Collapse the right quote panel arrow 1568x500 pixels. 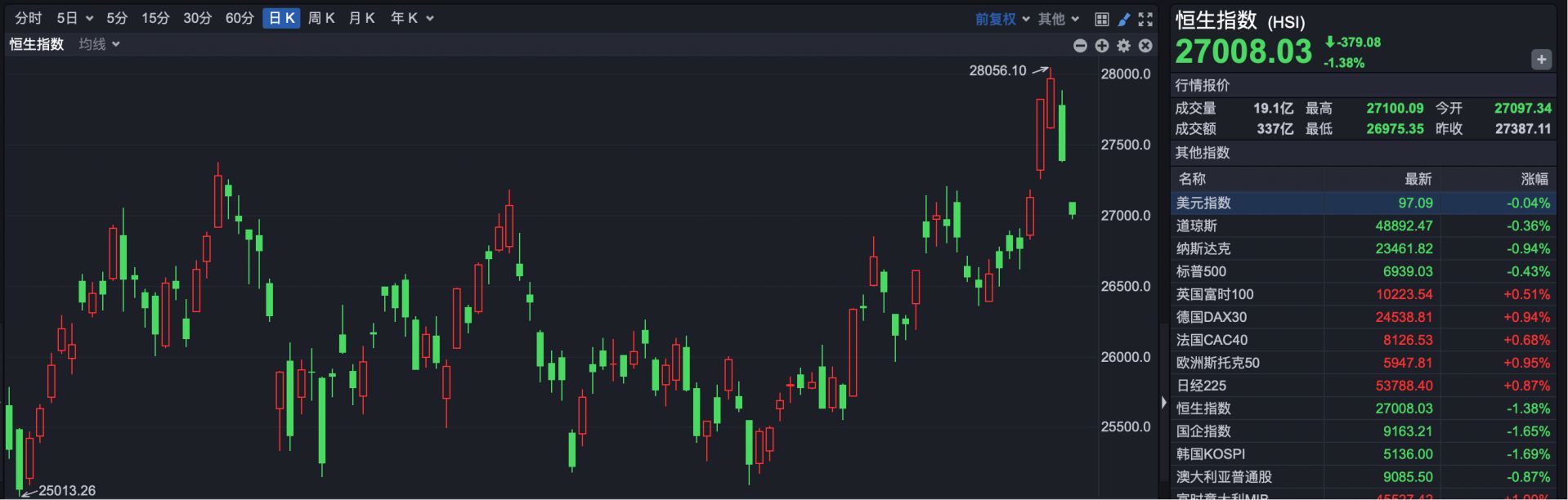(x=1163, y=402)
